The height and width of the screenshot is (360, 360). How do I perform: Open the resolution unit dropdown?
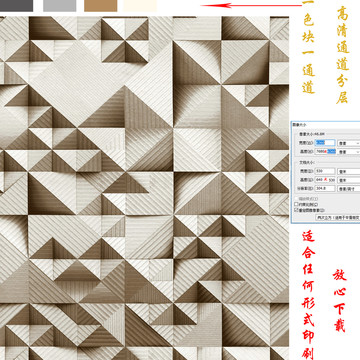point(349,189)
